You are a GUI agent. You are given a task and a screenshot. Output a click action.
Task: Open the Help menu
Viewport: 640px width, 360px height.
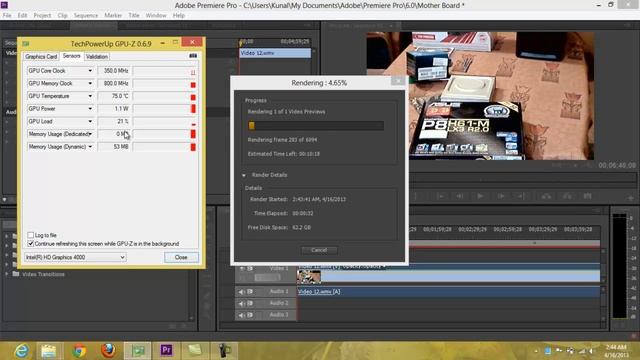pos(179,15)
